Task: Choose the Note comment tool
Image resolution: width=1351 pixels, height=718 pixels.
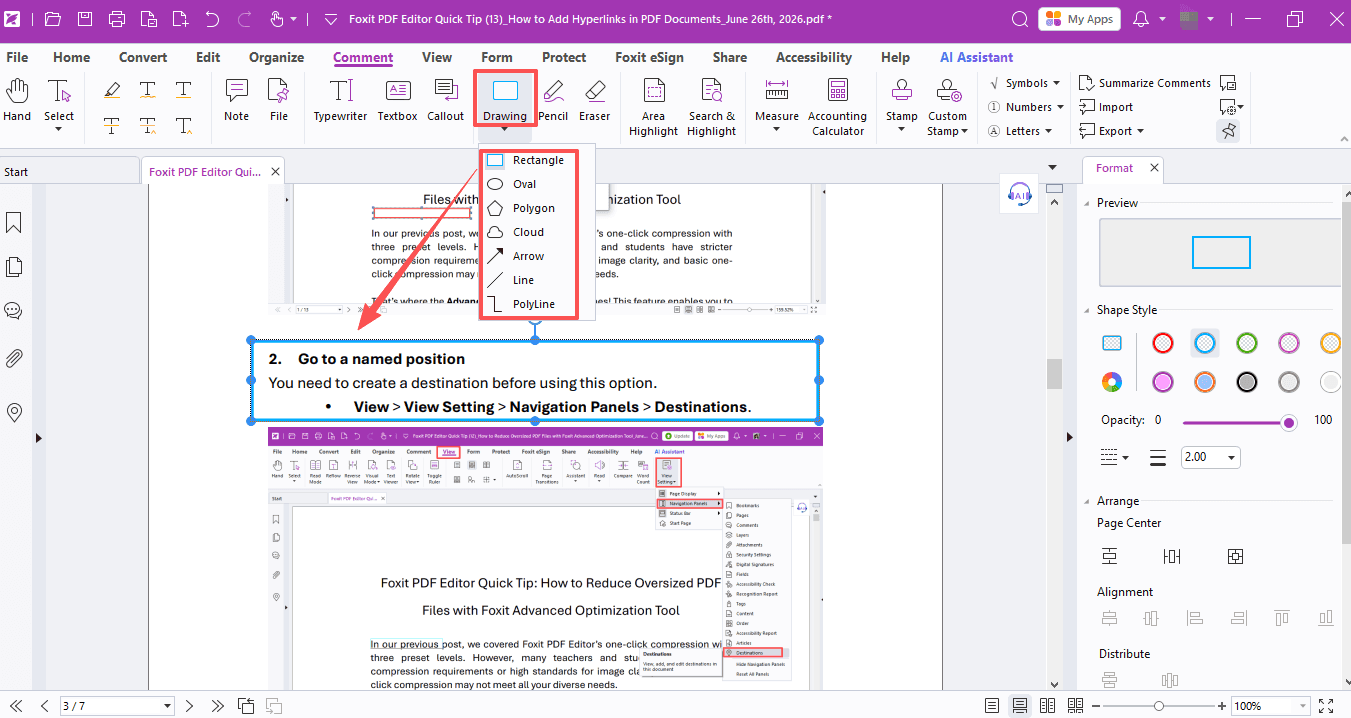Action: [237, 101]
